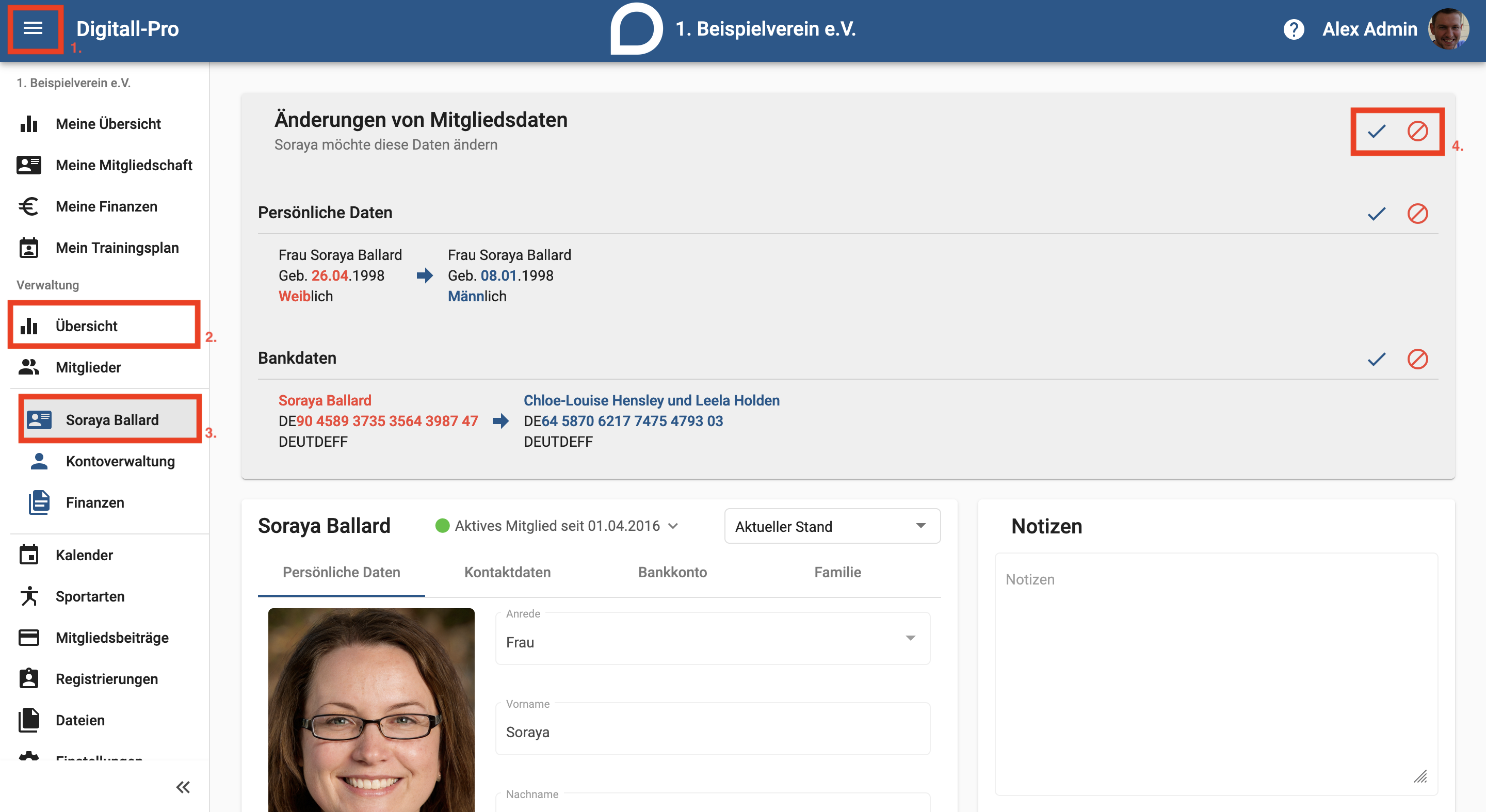
Task: Click Kalender label in sidebar
Action: click(84, 556)
